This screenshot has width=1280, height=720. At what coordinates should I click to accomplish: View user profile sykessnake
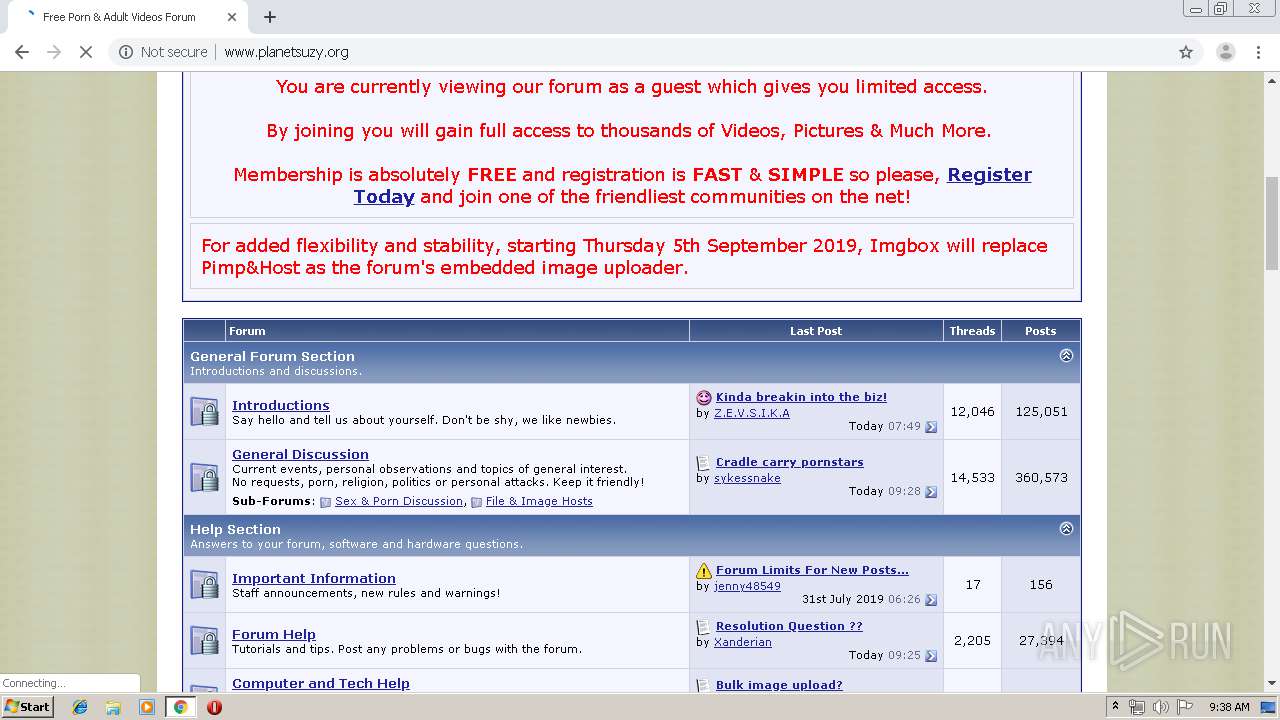(747, 478)
